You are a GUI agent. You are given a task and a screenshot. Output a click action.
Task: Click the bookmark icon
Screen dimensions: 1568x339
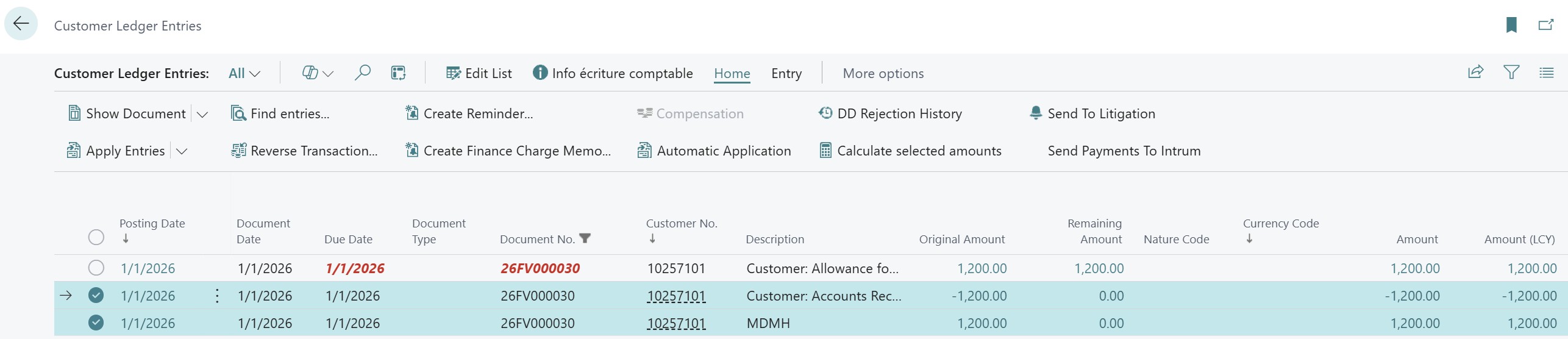pos(1511,25)
